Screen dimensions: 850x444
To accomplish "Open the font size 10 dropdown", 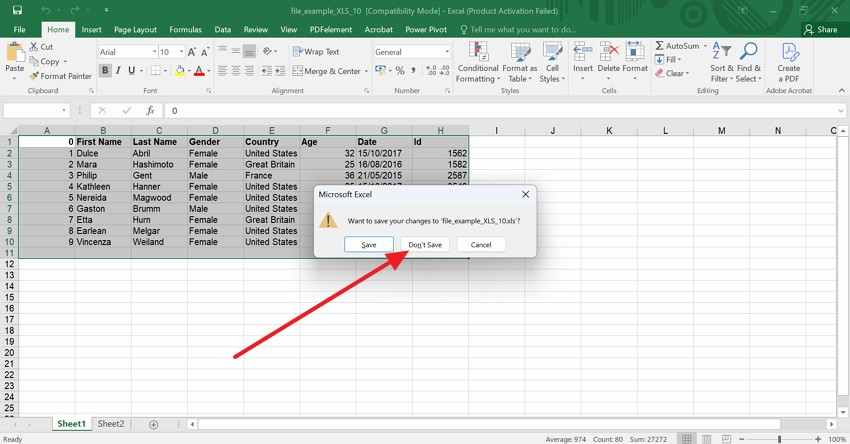I will click(181, 52).
